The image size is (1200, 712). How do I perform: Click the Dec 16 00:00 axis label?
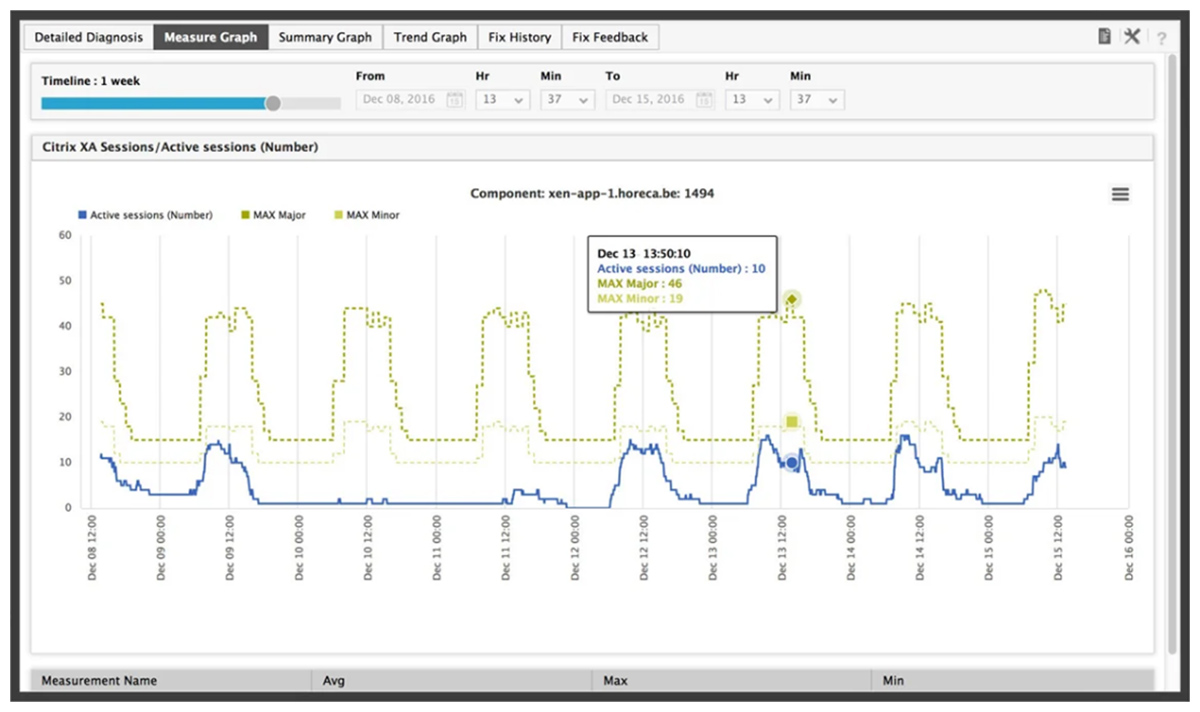(x=1127, y=548)
